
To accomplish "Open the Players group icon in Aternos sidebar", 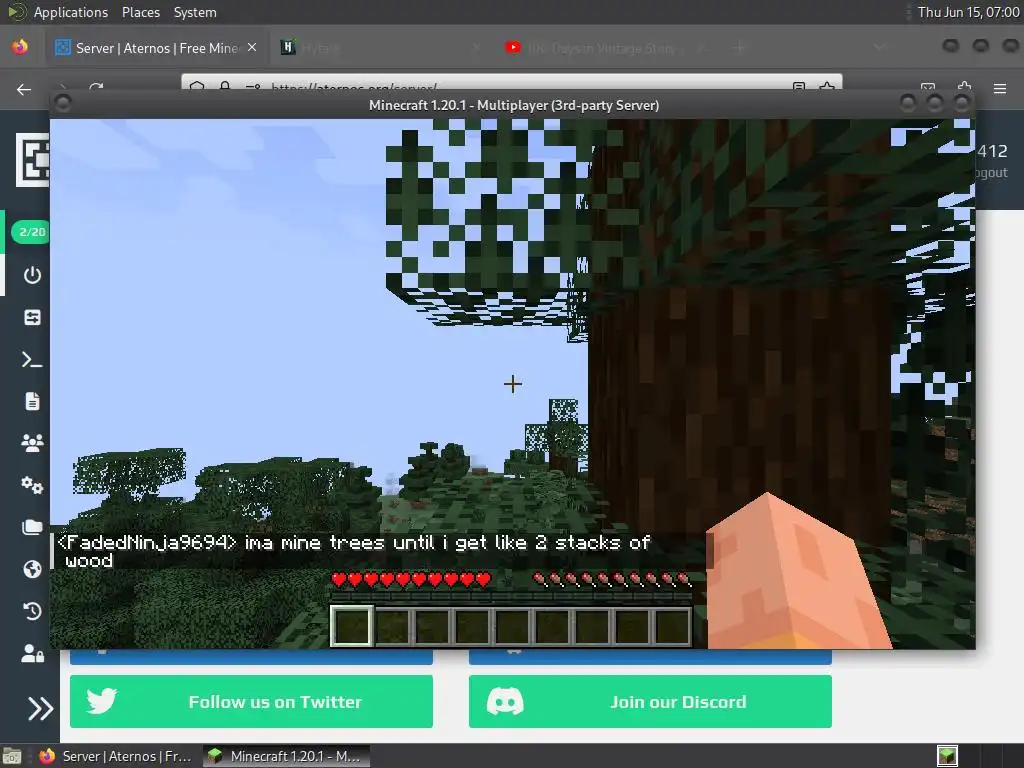I will tap(32, 443).
